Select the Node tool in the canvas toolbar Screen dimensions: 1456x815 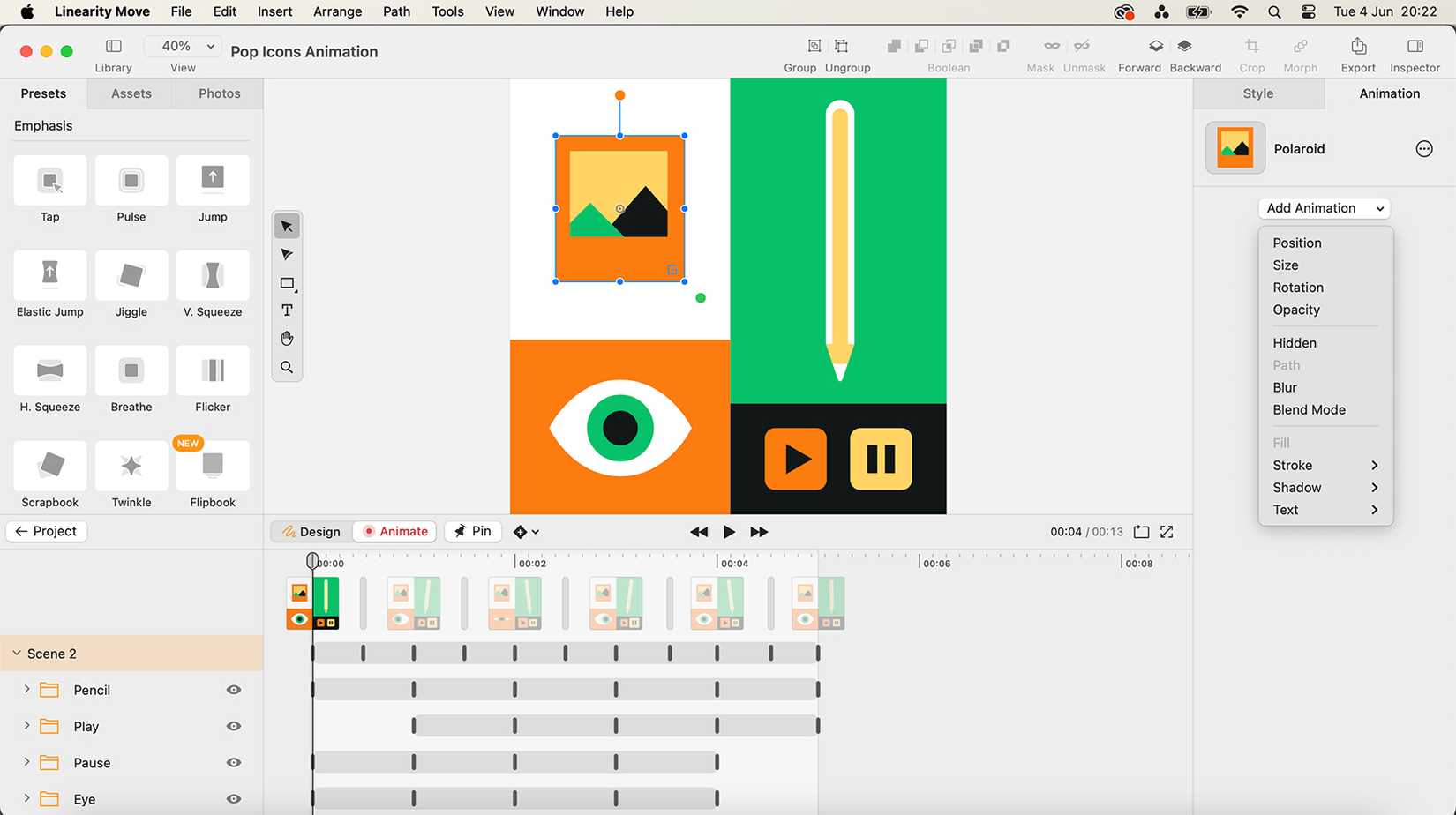point(287,254)
